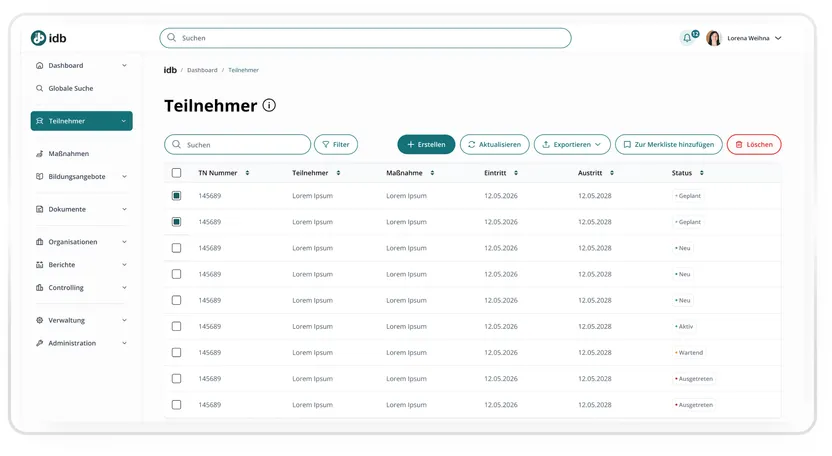Check the first Ausgetreten row checkbox
The height and width of the screenshot is (456, 832).
click(176, 378)
